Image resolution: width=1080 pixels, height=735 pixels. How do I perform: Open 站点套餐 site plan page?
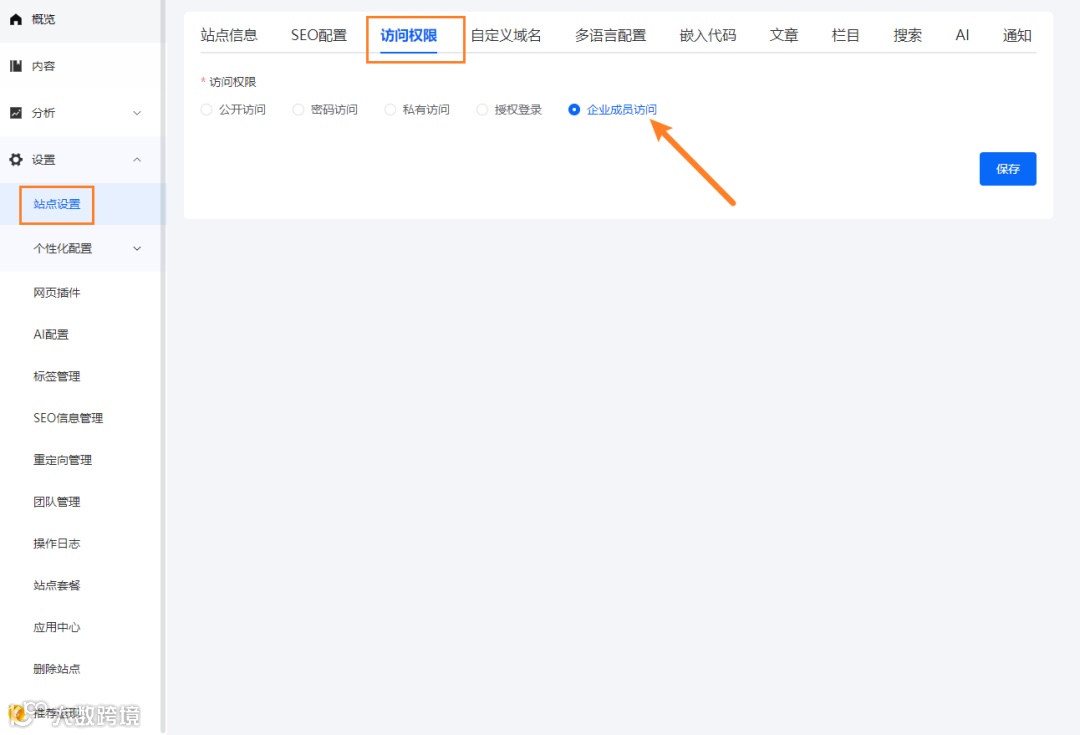pyautogui.click(x=57, y=585)
